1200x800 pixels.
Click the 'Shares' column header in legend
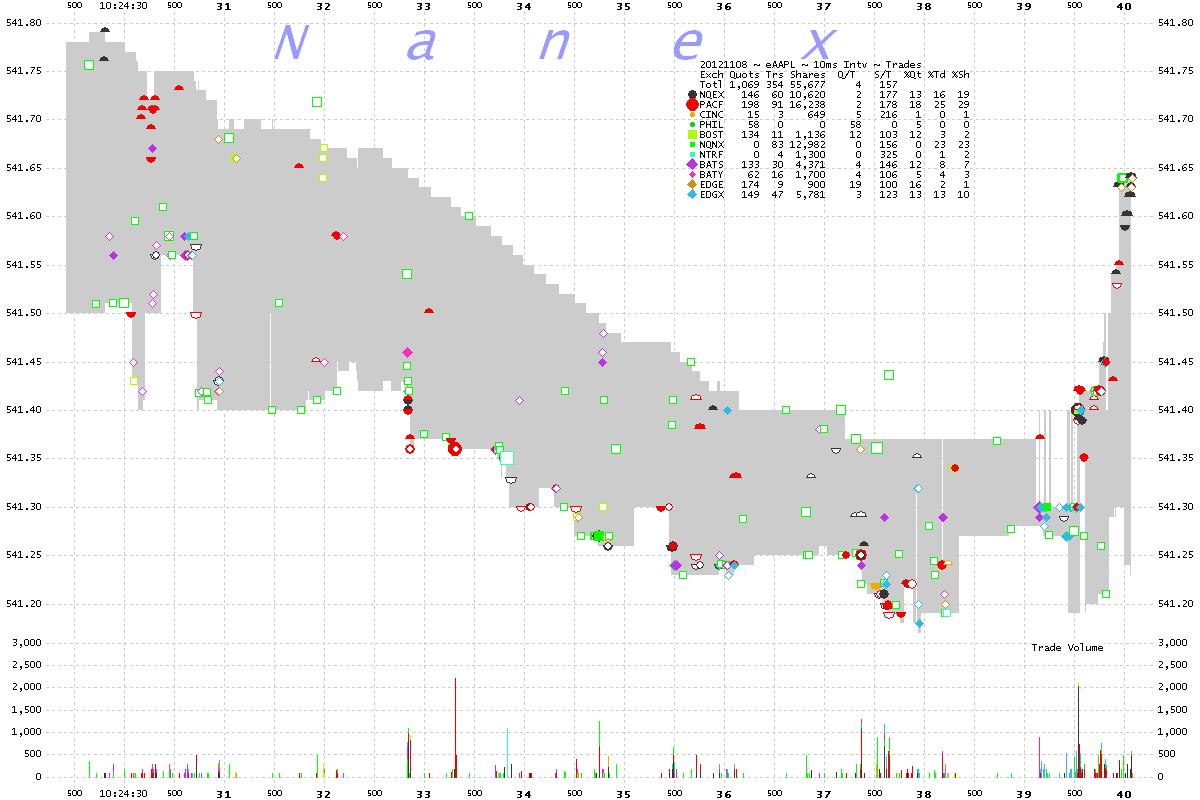click(808, 75)
